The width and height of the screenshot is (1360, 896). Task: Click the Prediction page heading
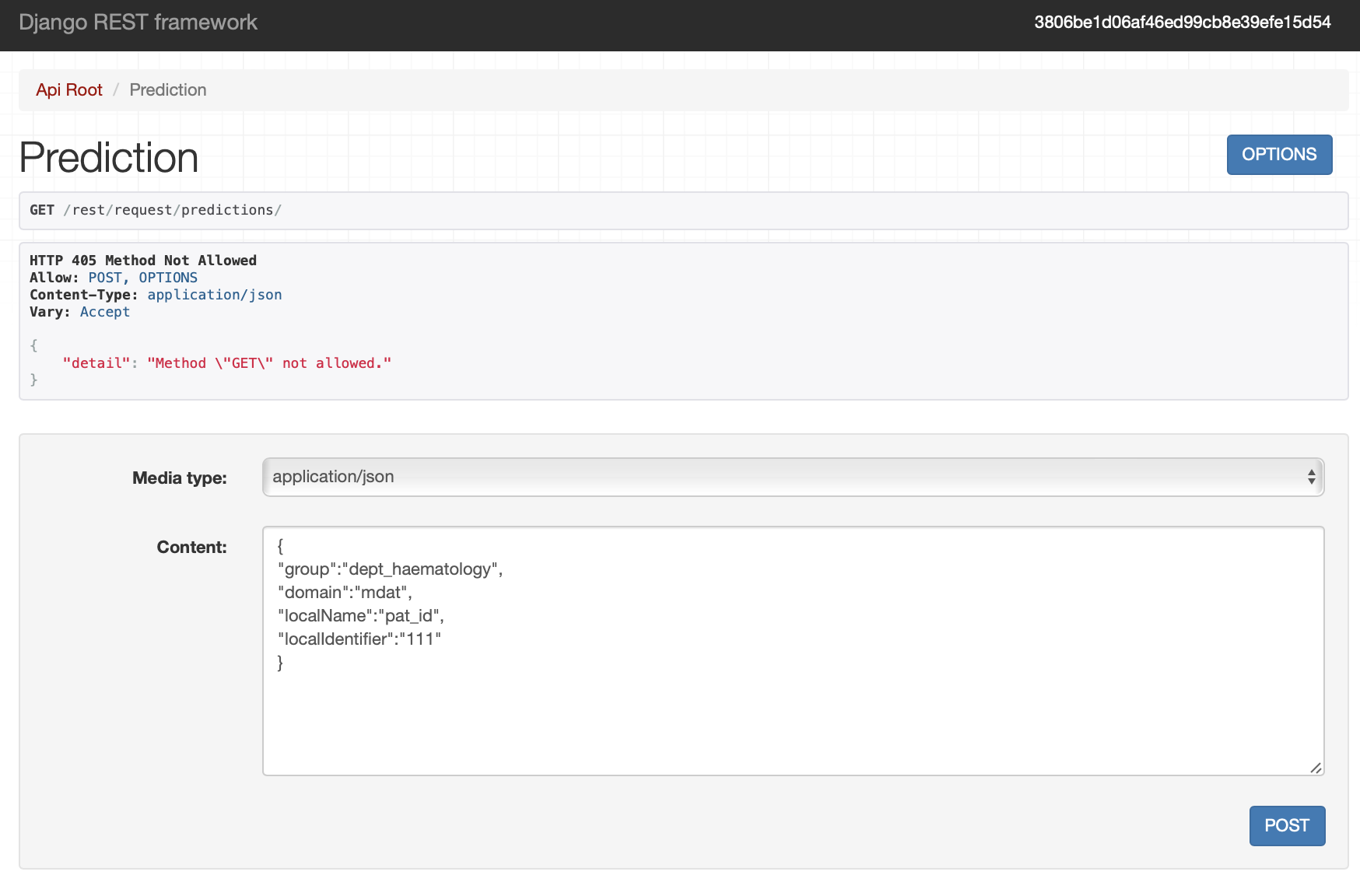coord(109,158)
